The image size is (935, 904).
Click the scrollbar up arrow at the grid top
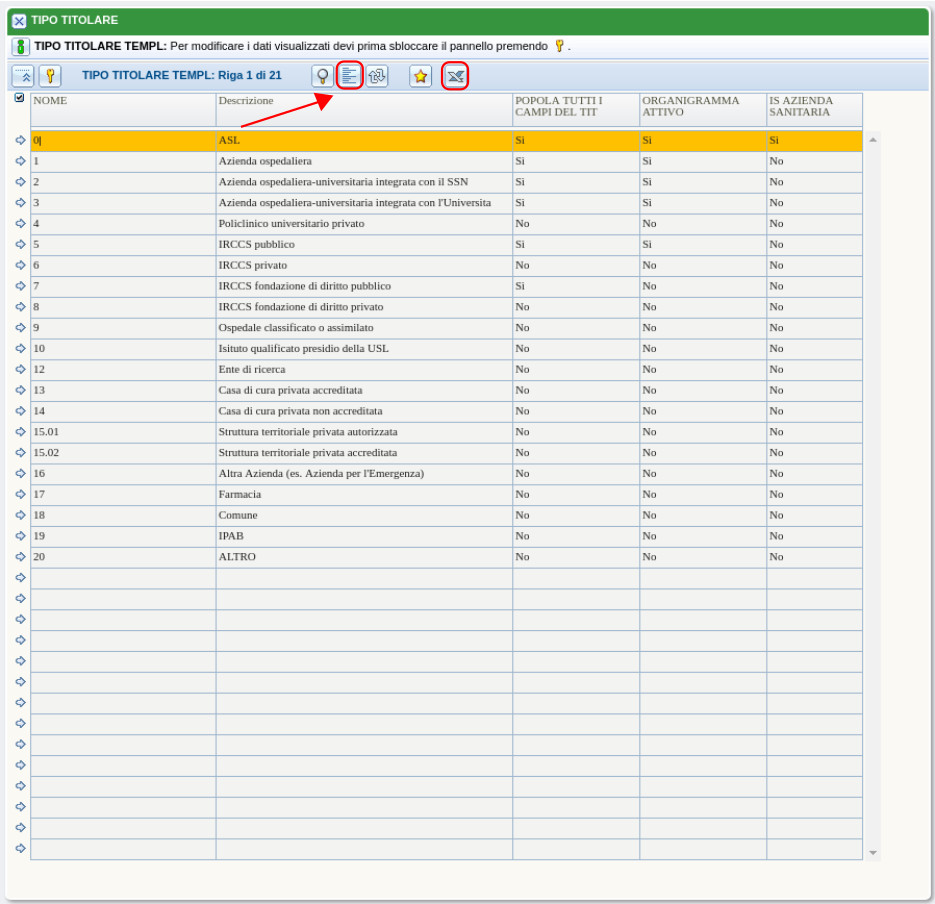coord(873,140)
